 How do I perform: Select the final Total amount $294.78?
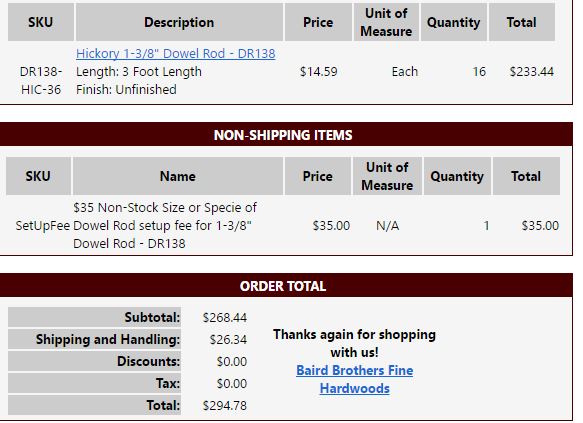tap(225, 406)
